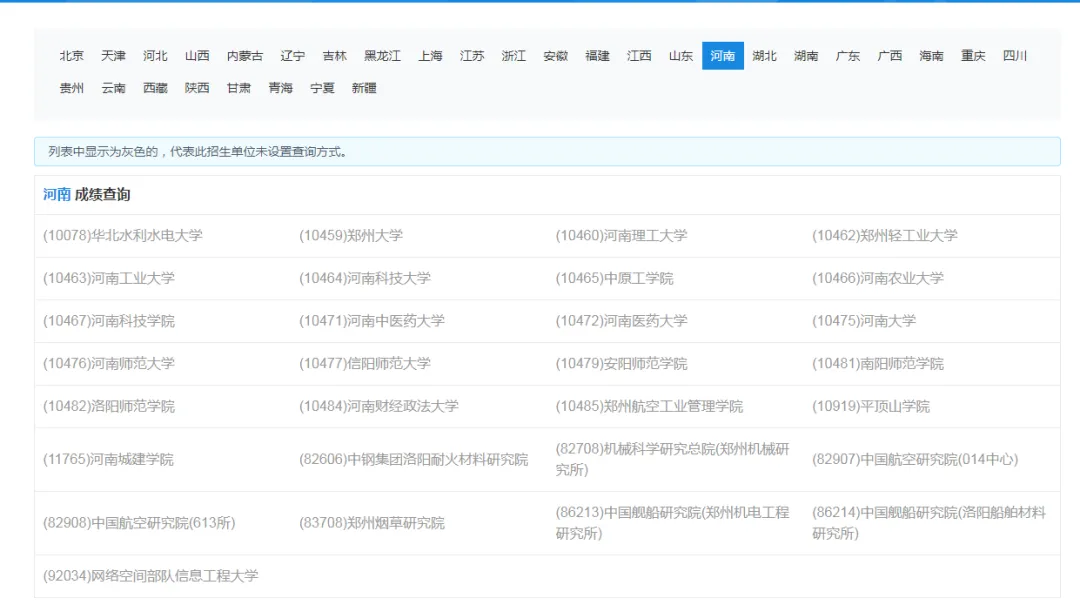Open (83708)郑州烟草研究院

(372, 523)
